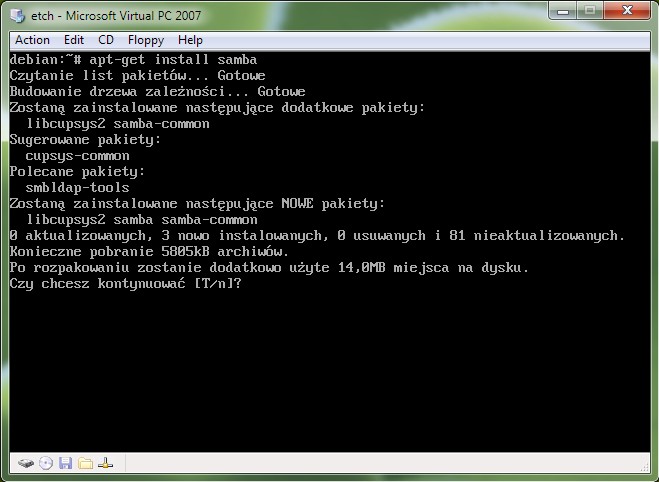Click the shared folders status icon
659x482 pixels.
point(85,464)
